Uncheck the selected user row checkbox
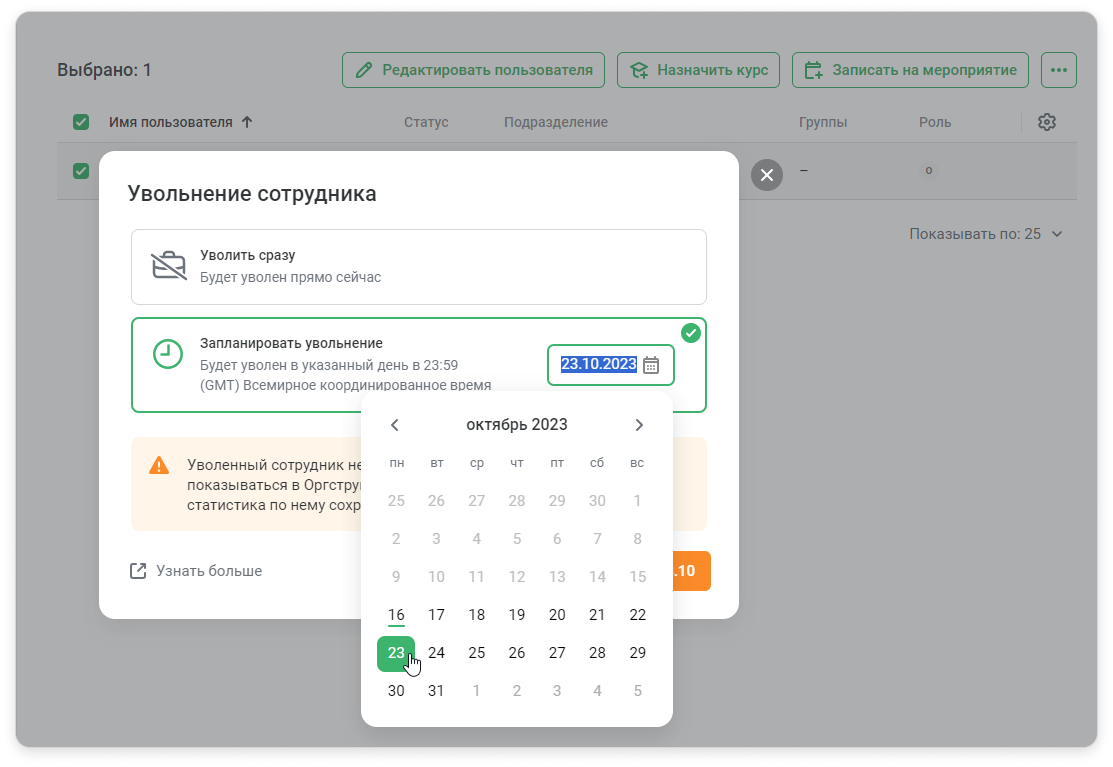1113x767 pixels. 81,171
